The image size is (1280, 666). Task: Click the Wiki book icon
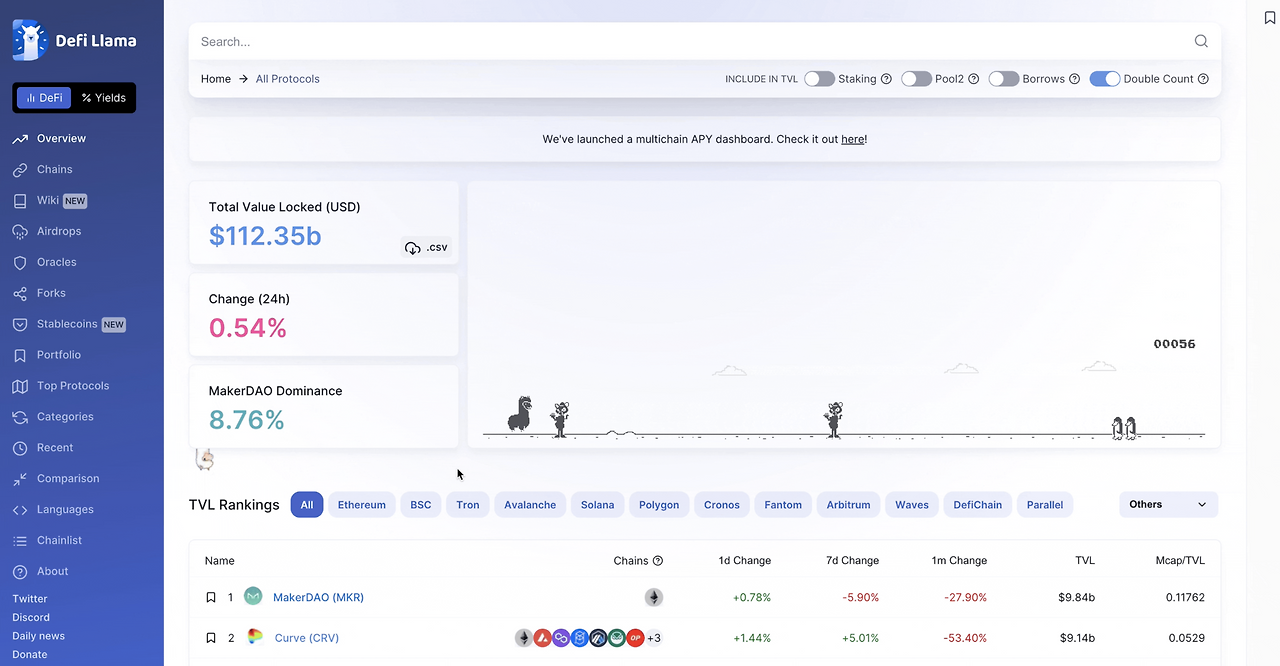pos(19,201)
